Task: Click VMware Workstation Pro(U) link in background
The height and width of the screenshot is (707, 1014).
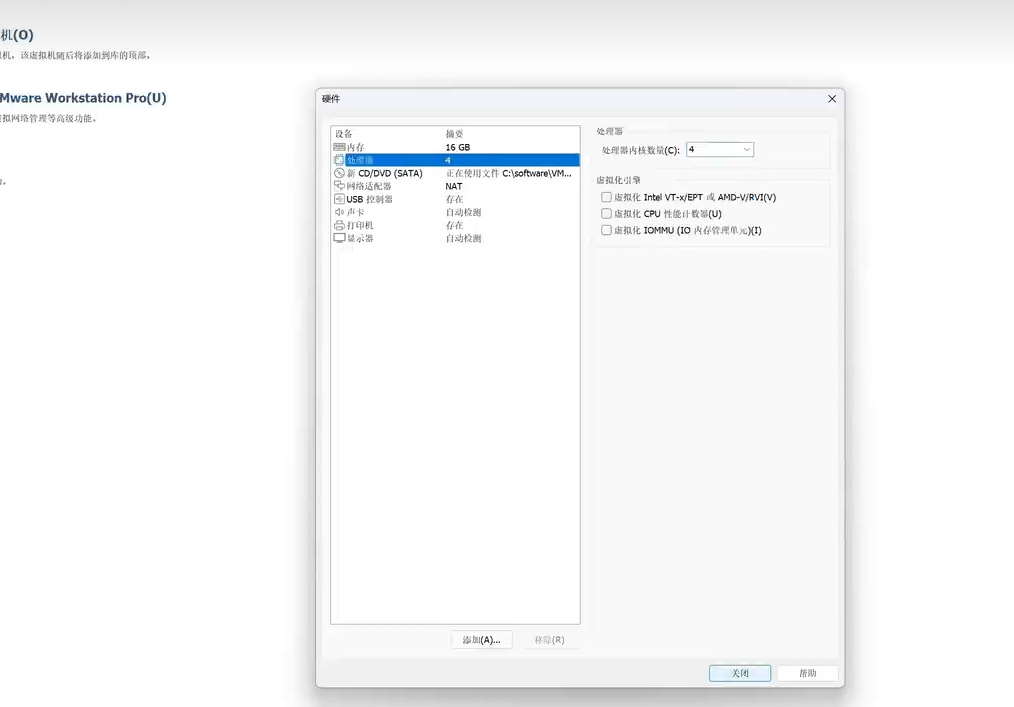Action: (x=83, y=98)
